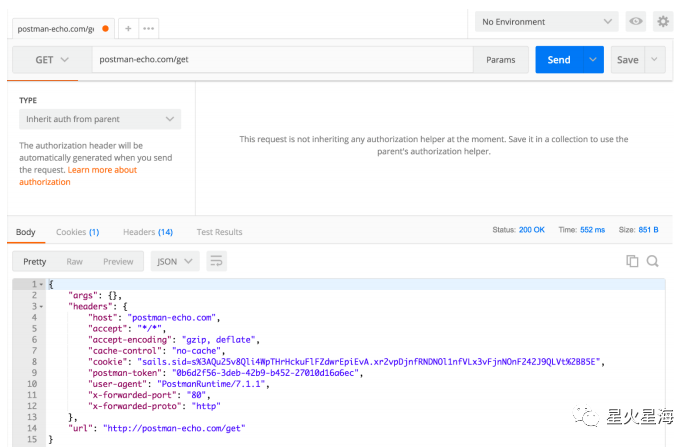Click the request URL input field
This screenshot has width=696, height=447.
pos(283,59)
